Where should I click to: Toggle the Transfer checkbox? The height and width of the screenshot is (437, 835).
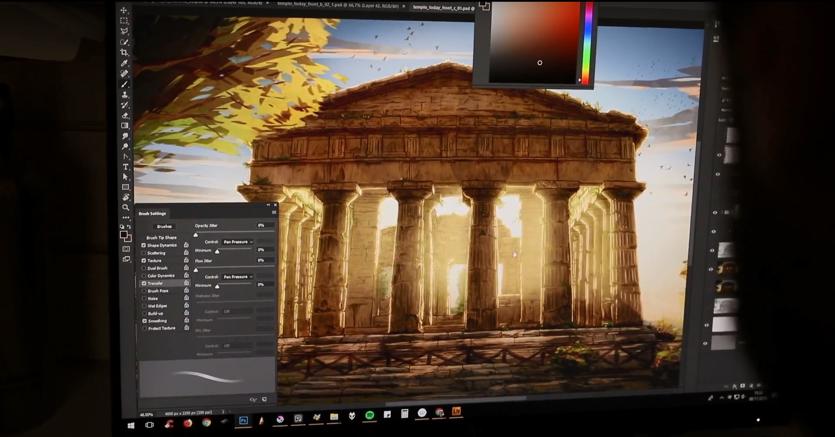[144, 284]
